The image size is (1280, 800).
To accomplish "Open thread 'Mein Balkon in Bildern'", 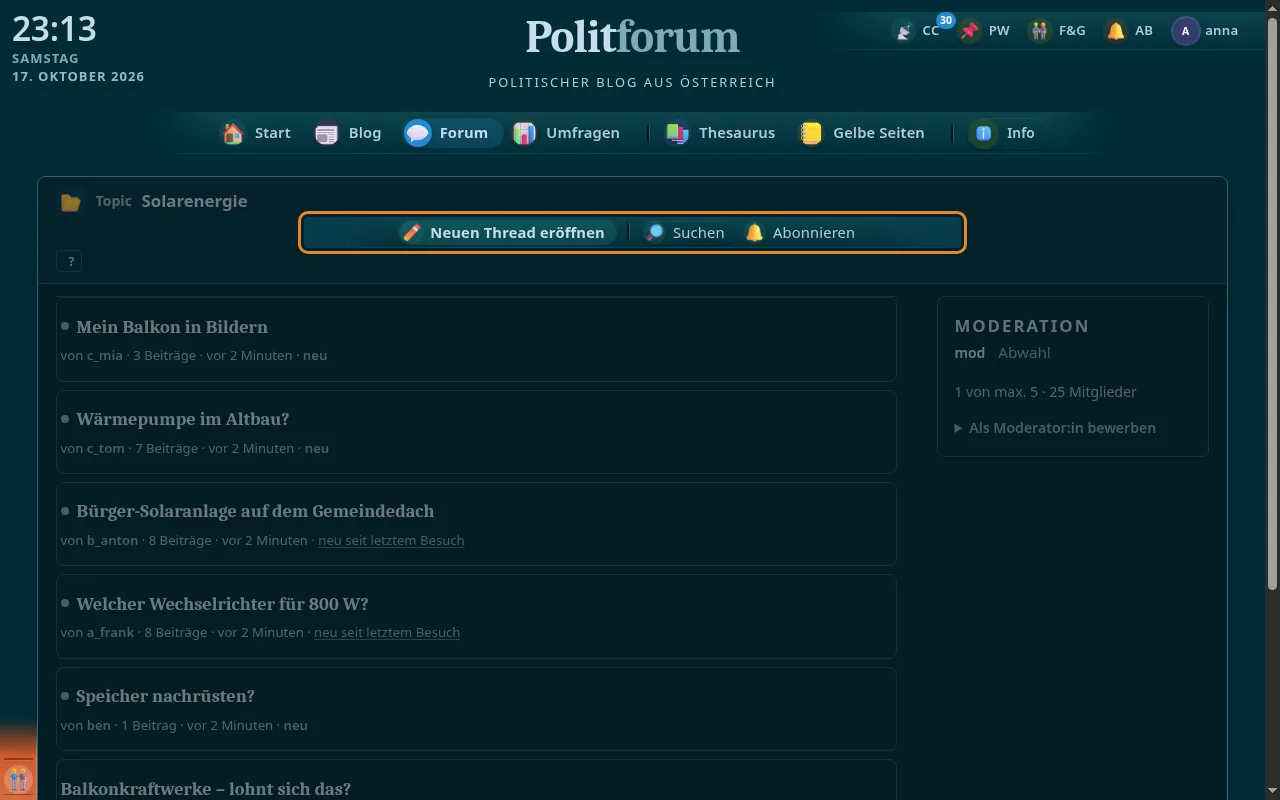I will 172,327.
